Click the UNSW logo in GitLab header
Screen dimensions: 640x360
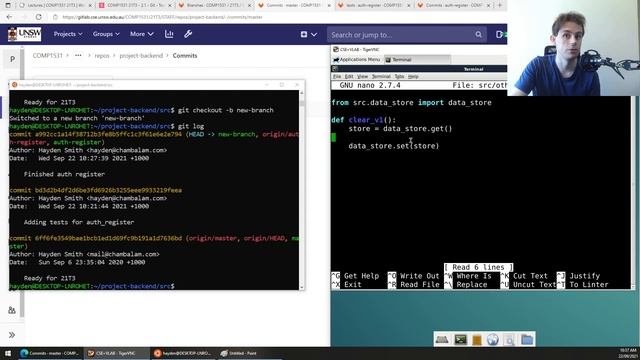click(24, 34)
